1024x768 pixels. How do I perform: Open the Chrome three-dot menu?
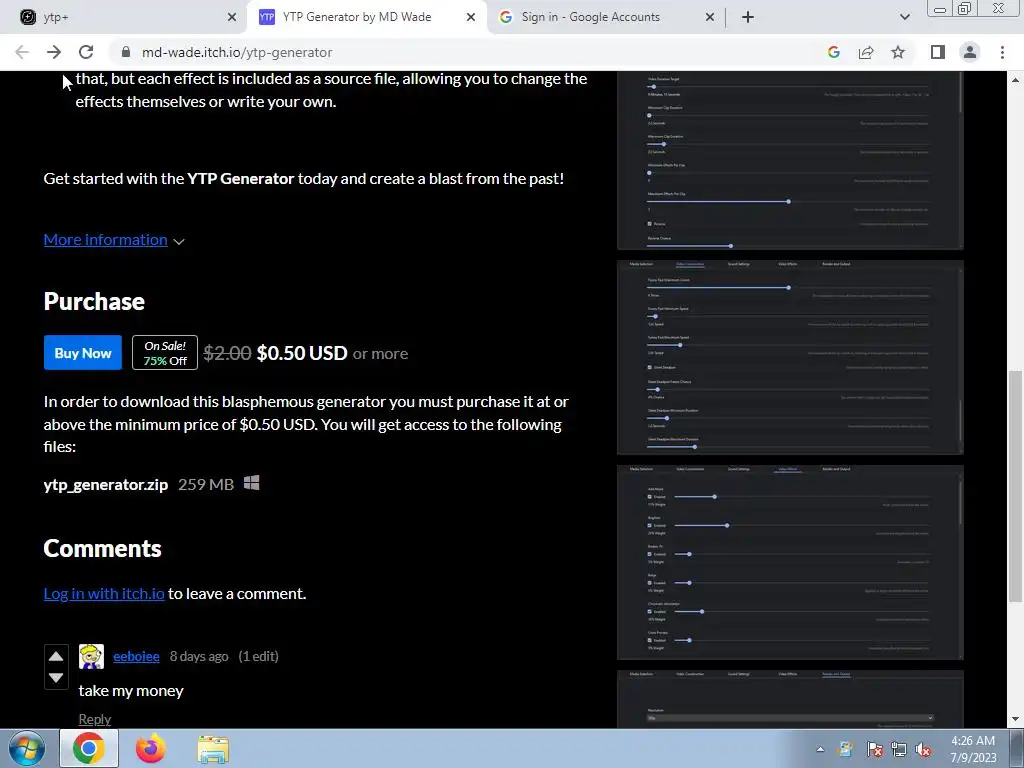[x=1002, y=52]
